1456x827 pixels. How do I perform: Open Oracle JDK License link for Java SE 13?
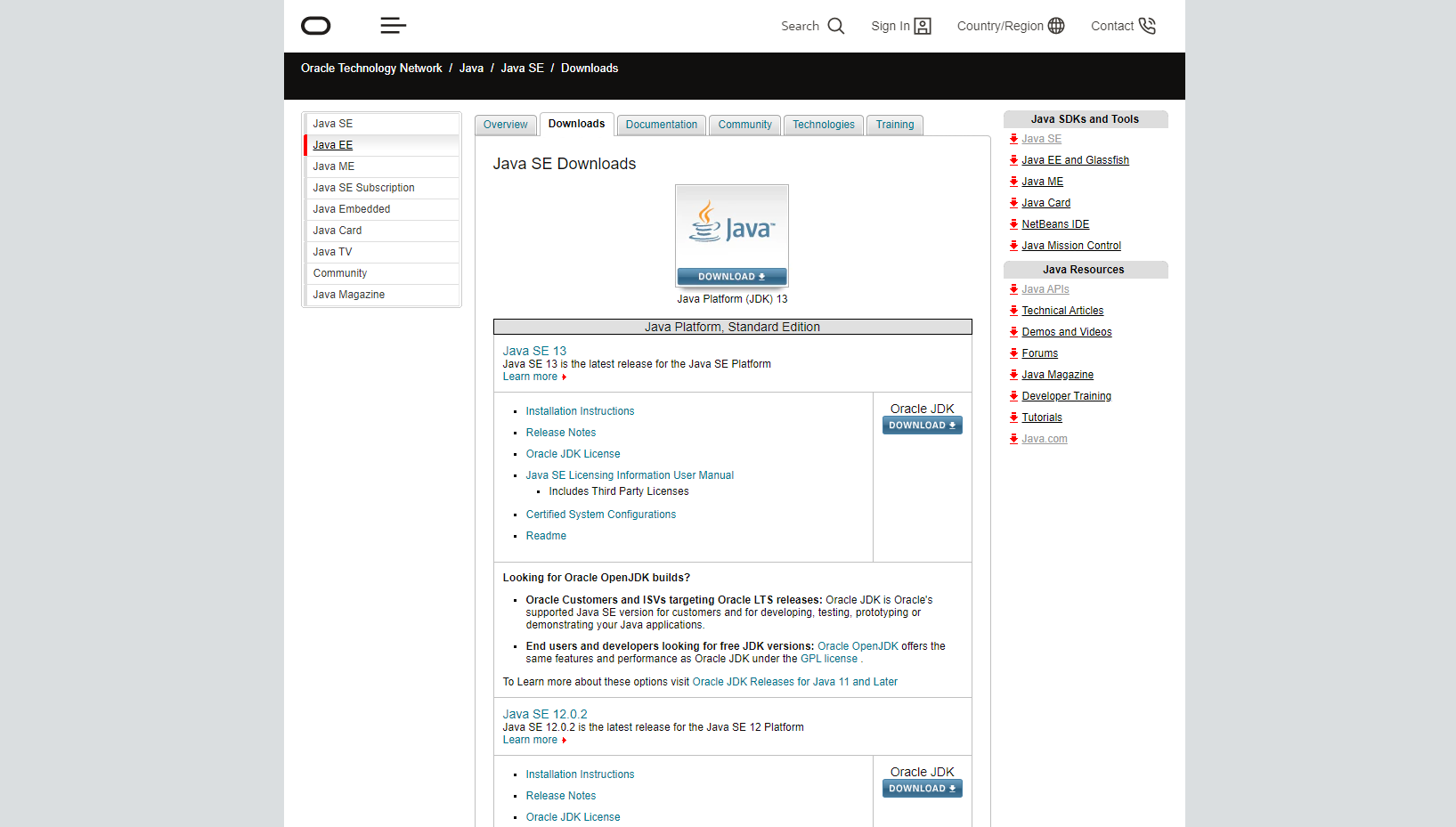pos(573,454)
